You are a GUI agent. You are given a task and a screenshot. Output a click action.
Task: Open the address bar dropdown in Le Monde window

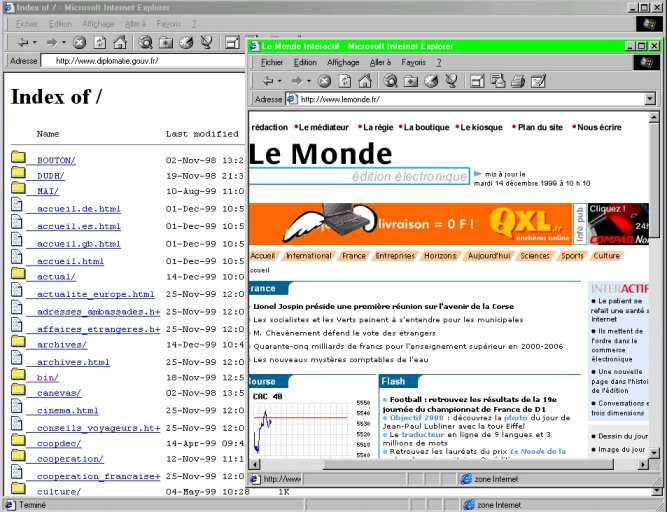(650, 99)
